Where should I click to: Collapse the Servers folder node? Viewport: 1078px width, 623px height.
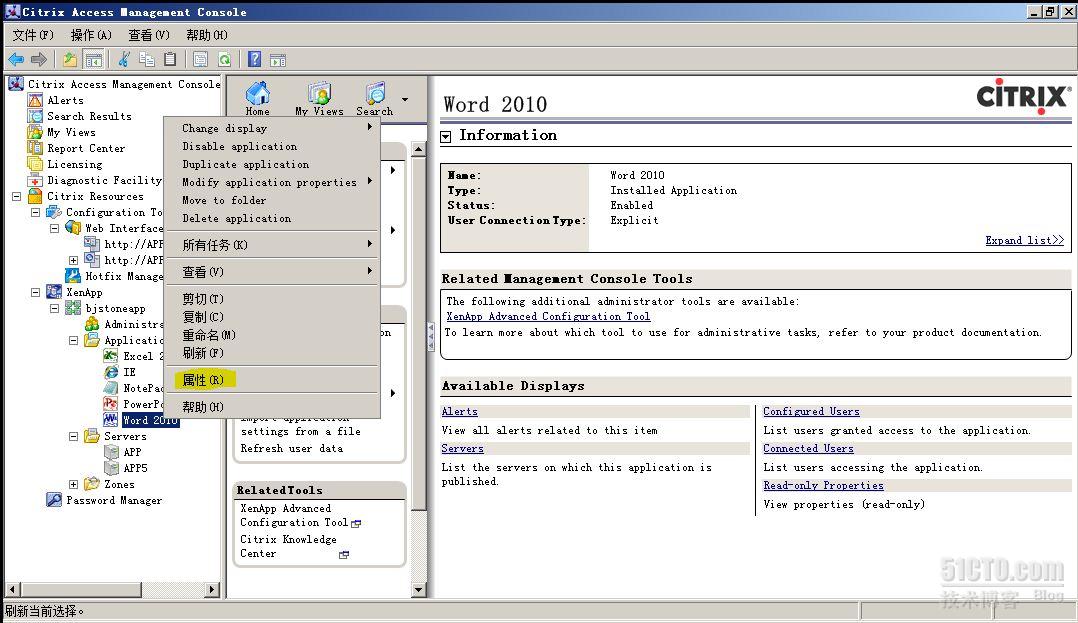tap(74, 437)
